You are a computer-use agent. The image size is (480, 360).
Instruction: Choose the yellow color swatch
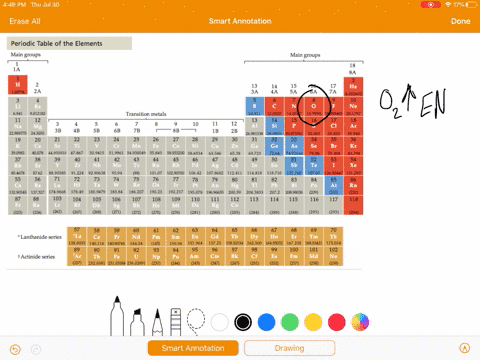(x=313, y=322)
